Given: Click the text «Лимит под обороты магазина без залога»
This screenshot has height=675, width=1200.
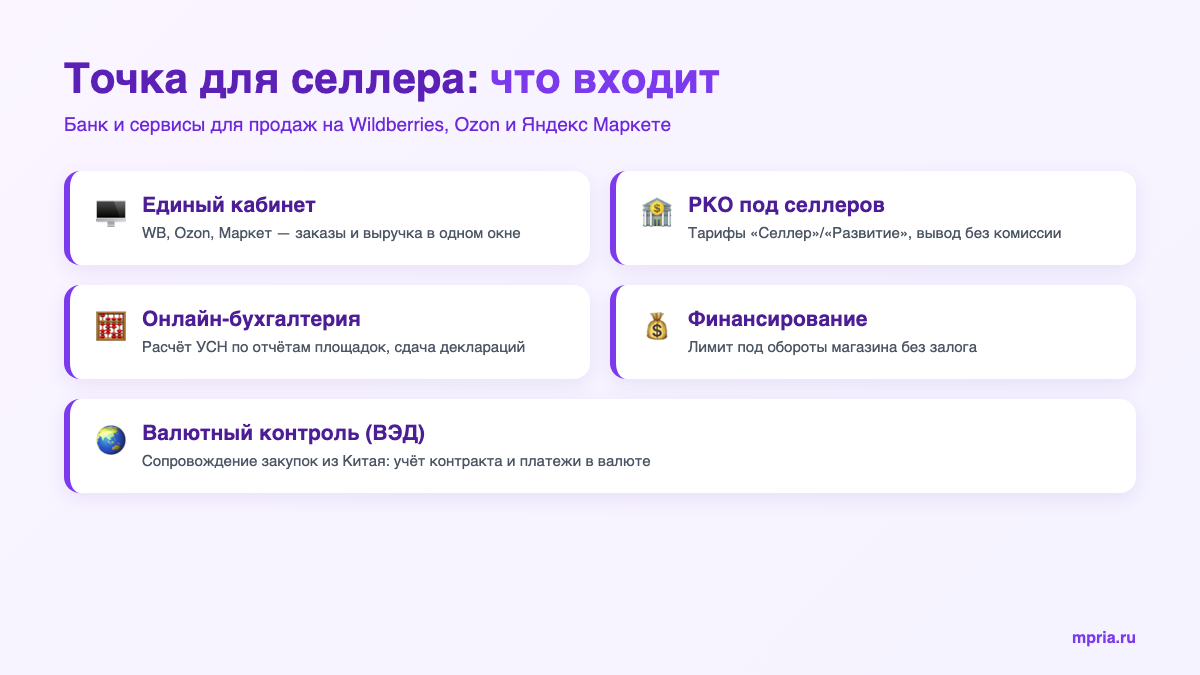Looking at the screenshot, I should pyautogui.click(x=832, y=348).
